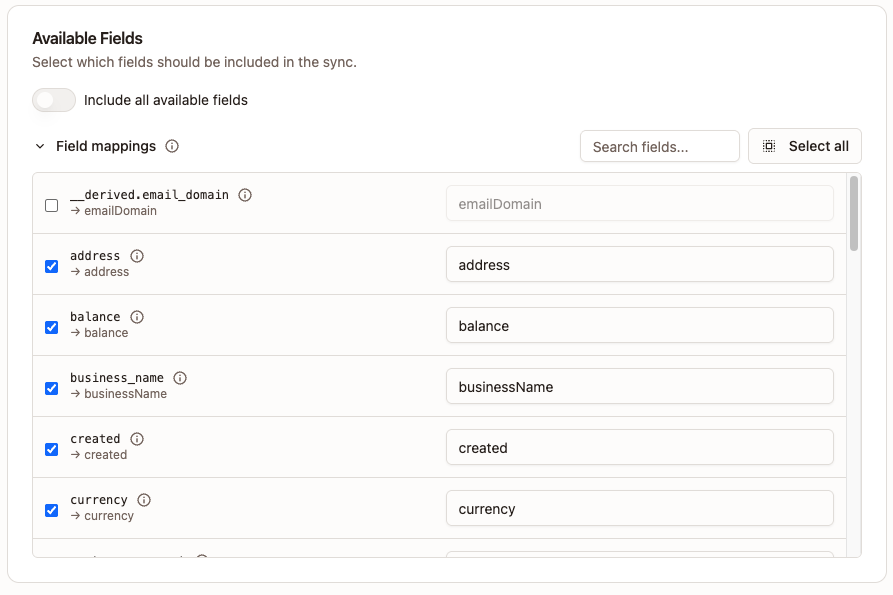Click info icon beside business_name field
The height and width of the screenshot is (595, 893).
tap(180, 378)
